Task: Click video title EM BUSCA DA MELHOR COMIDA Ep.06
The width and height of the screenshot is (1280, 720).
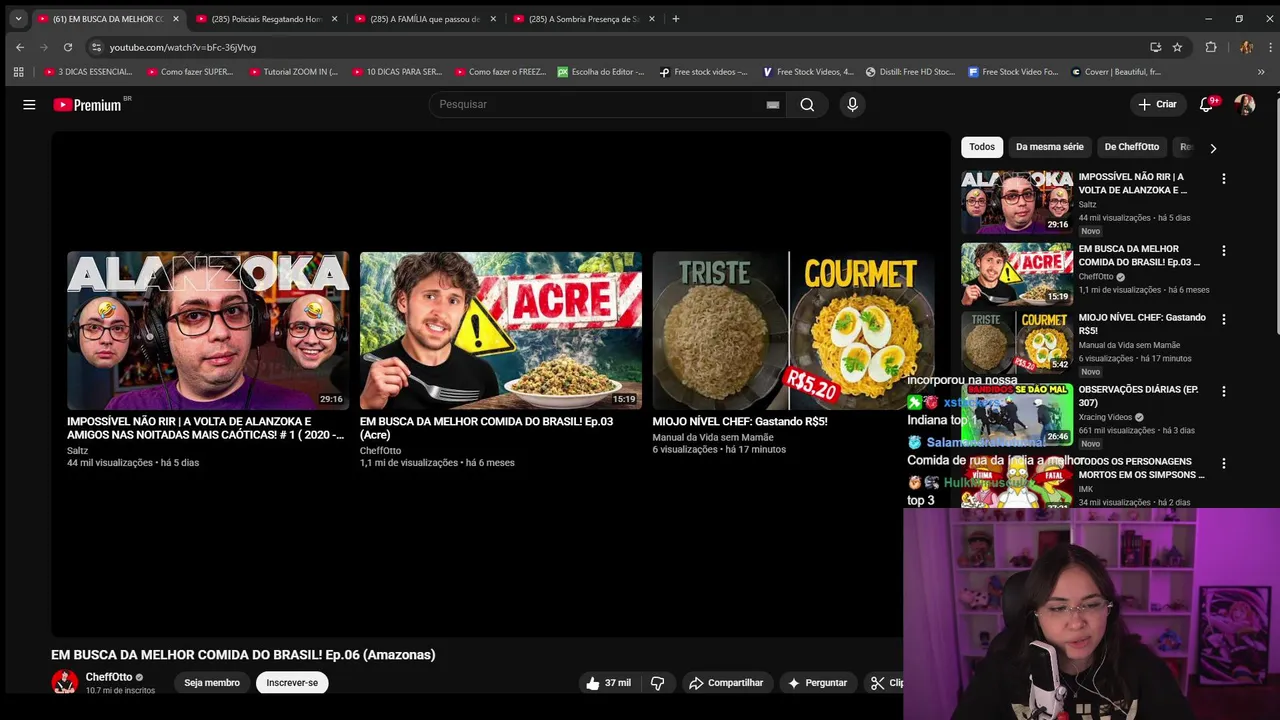Action: click(243, 655)
